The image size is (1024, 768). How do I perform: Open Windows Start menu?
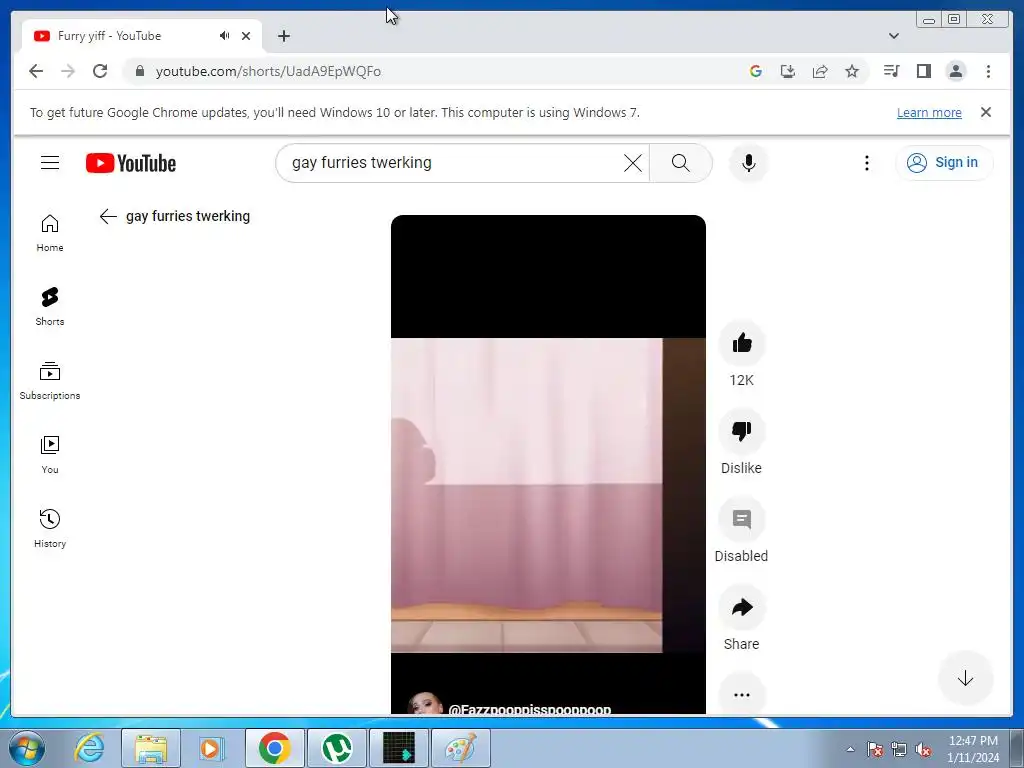[x=26, y=748]
